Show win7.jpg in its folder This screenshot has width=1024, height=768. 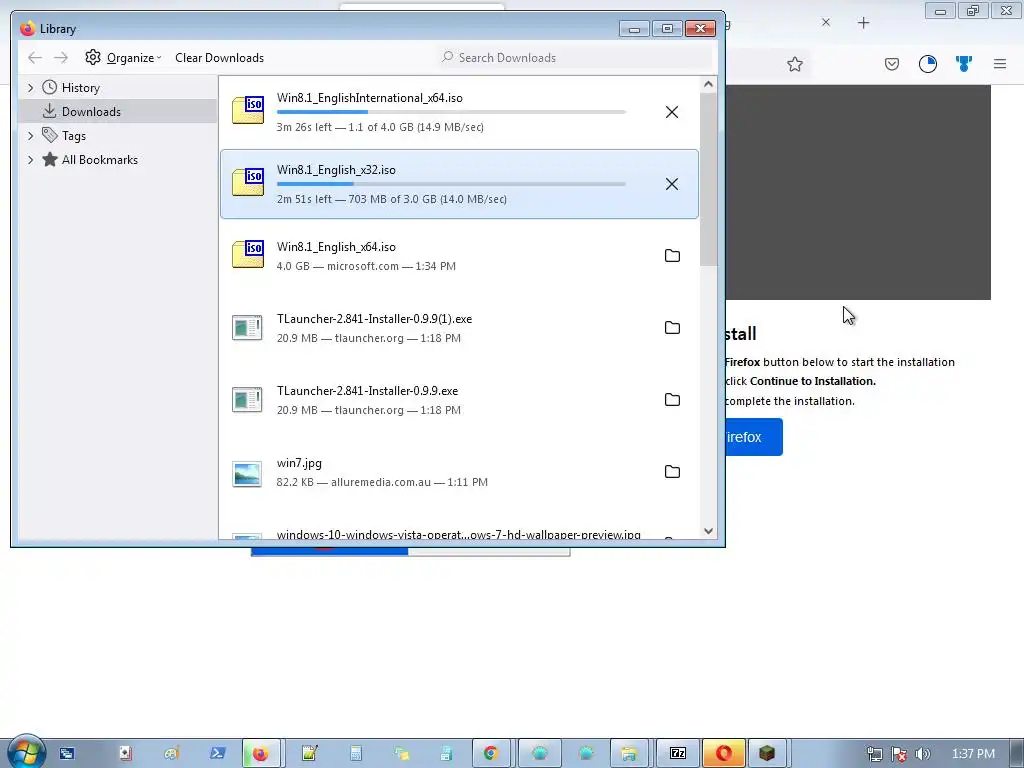(672, 472)
